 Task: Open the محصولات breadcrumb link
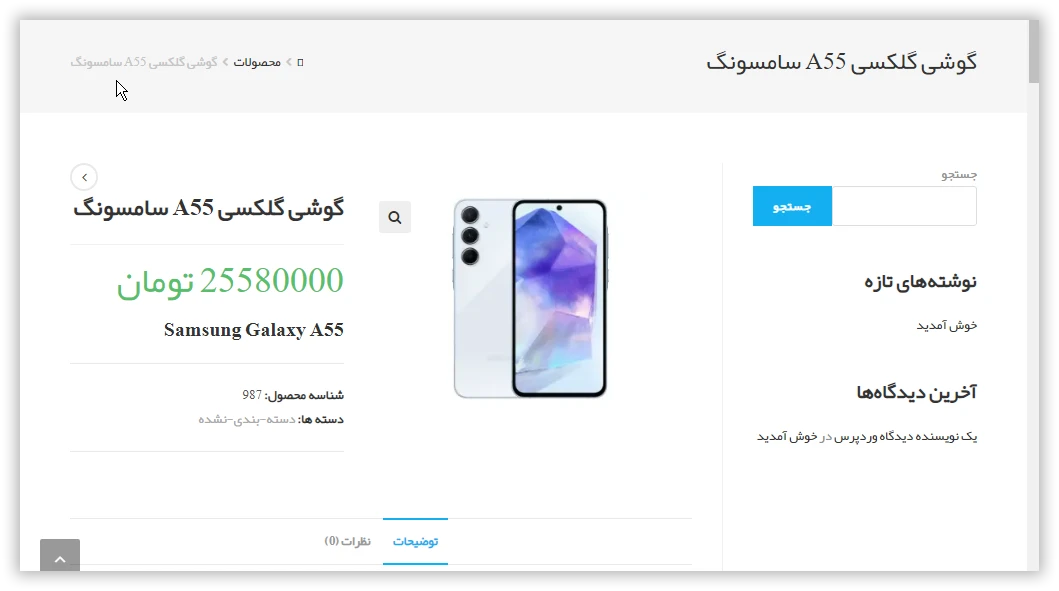pos(257,62)
